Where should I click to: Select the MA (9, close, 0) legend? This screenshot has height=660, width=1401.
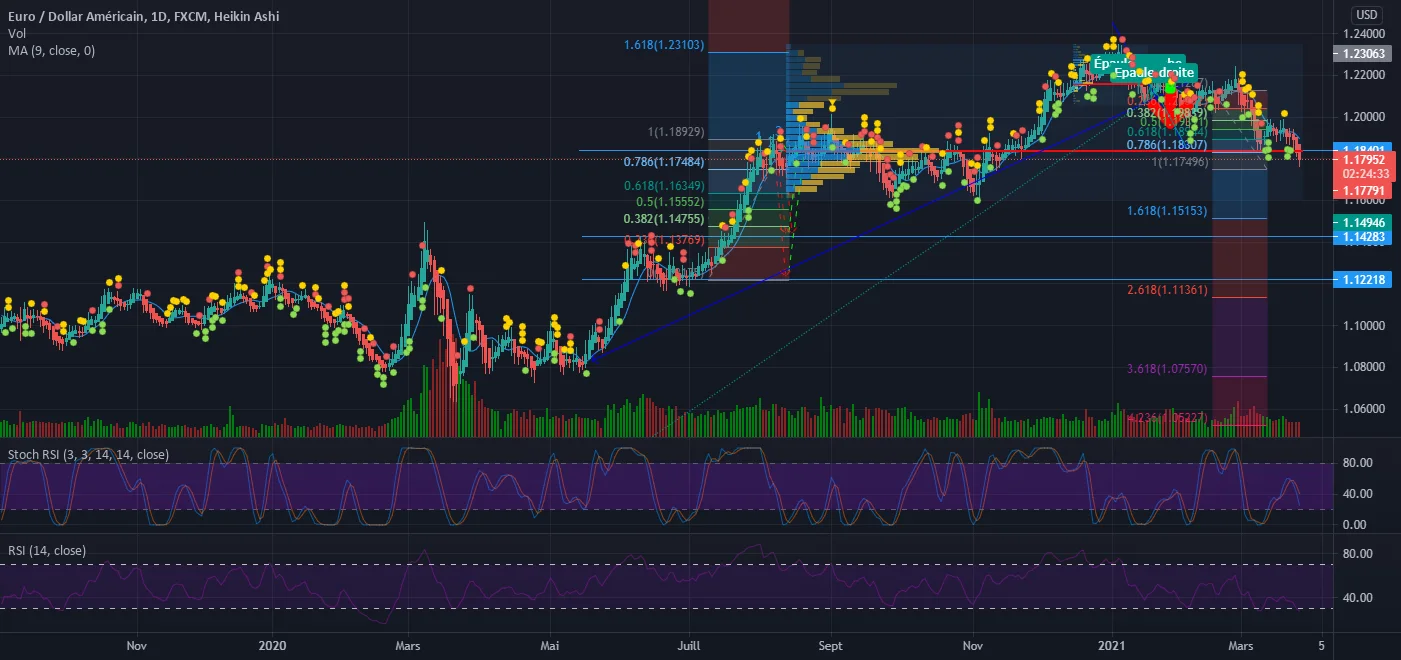tap(51, 50)
